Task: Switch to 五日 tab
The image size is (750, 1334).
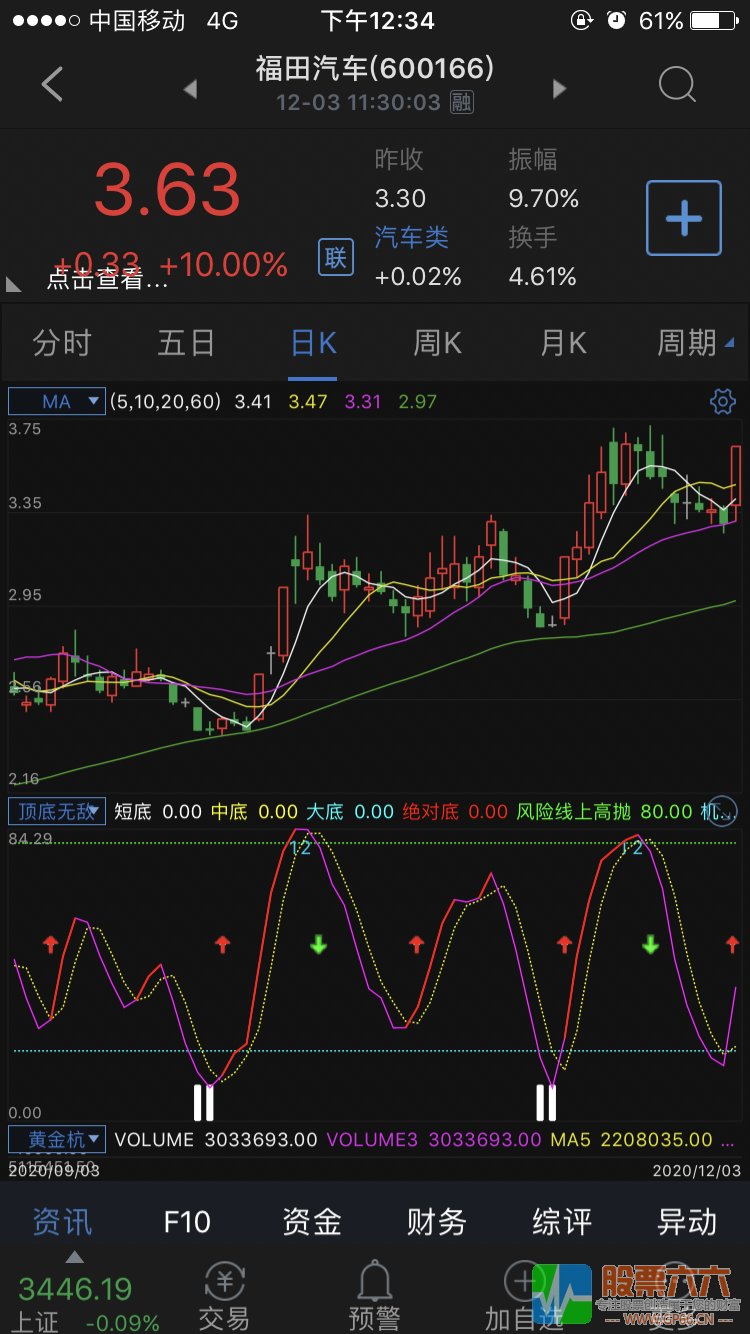Action: click(x=187, y=343)
